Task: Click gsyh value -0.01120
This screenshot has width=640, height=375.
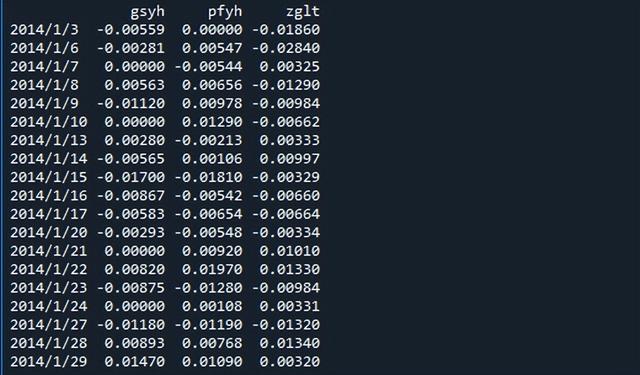Action: click(x=131, y=103)
